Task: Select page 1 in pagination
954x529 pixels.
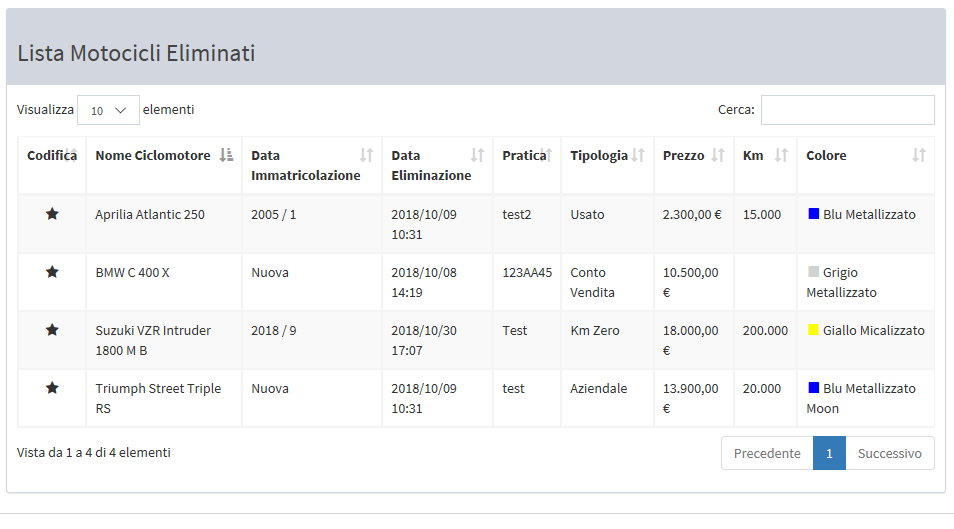Action: pos(829,453)
